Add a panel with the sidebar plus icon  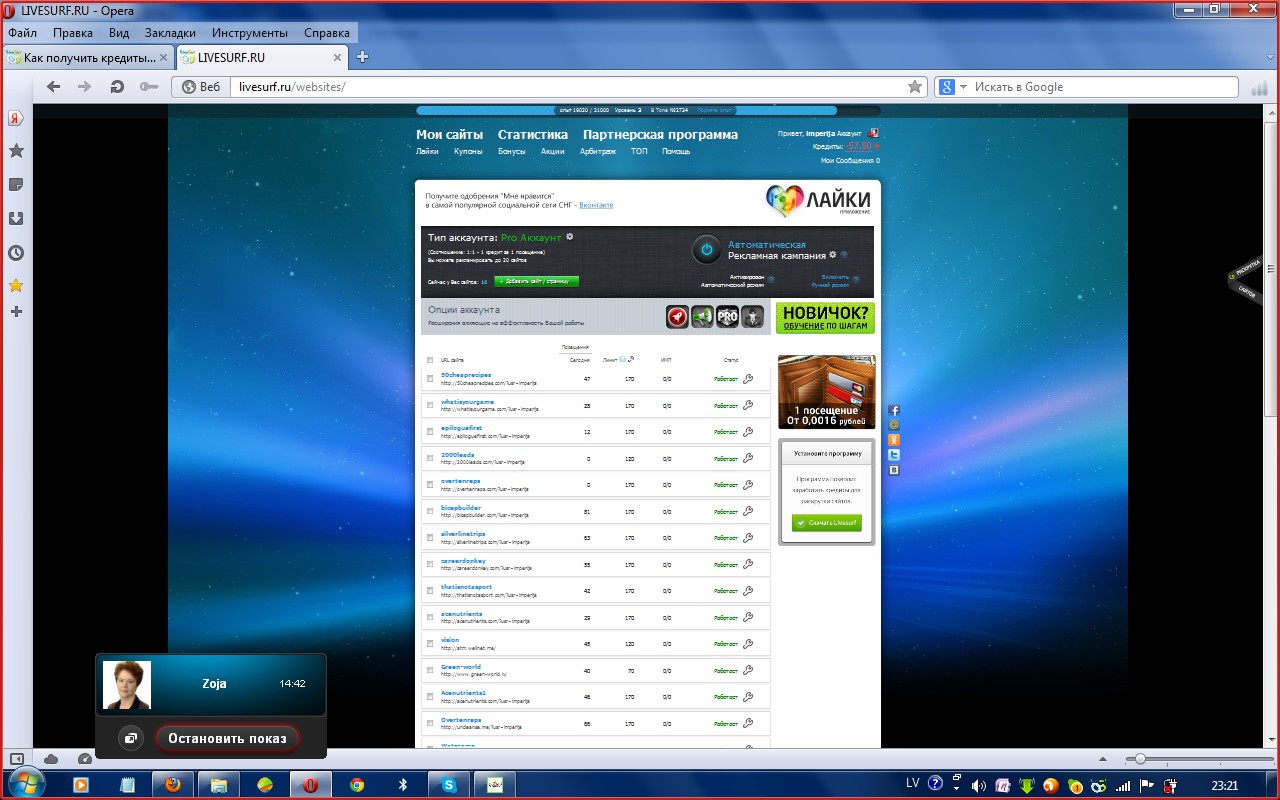tap(16, 312)
